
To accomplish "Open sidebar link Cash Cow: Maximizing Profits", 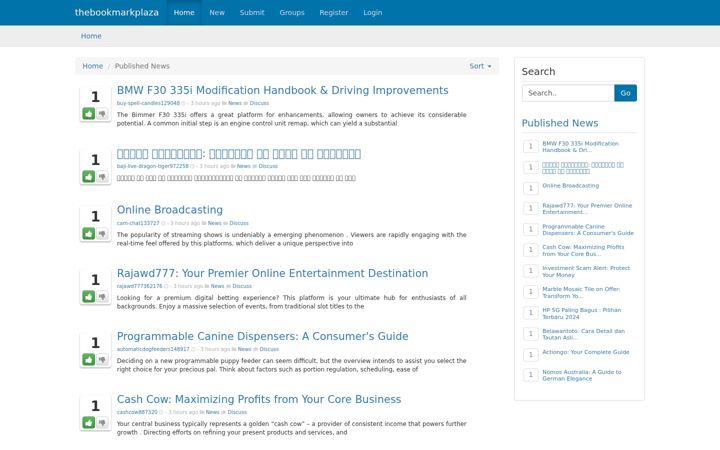I will [x=583, y=250].
